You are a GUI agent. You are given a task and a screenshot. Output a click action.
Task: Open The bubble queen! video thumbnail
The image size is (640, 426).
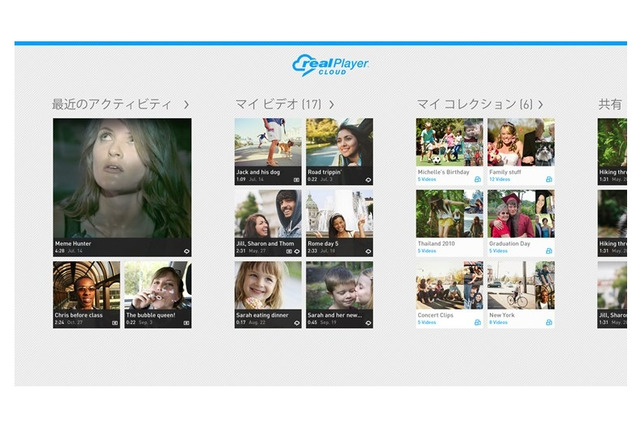pos(158,286)
